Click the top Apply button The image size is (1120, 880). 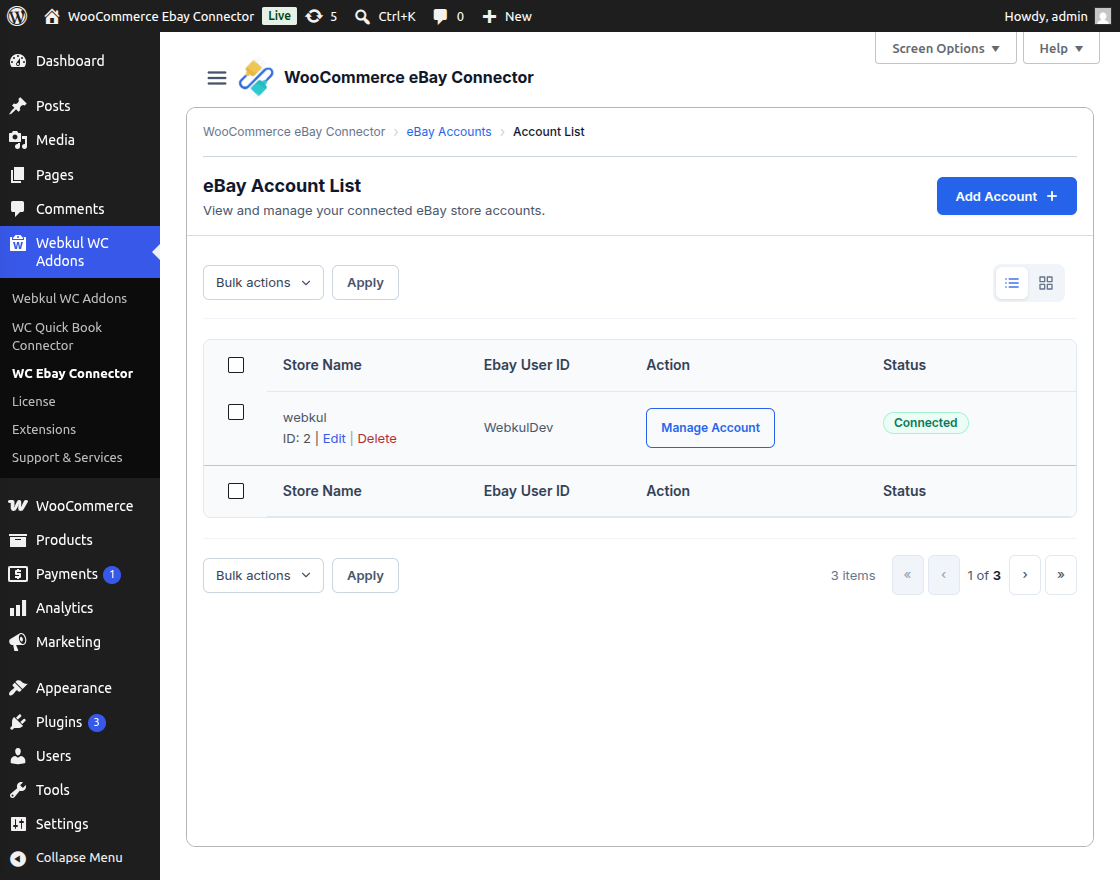point(365,283)
